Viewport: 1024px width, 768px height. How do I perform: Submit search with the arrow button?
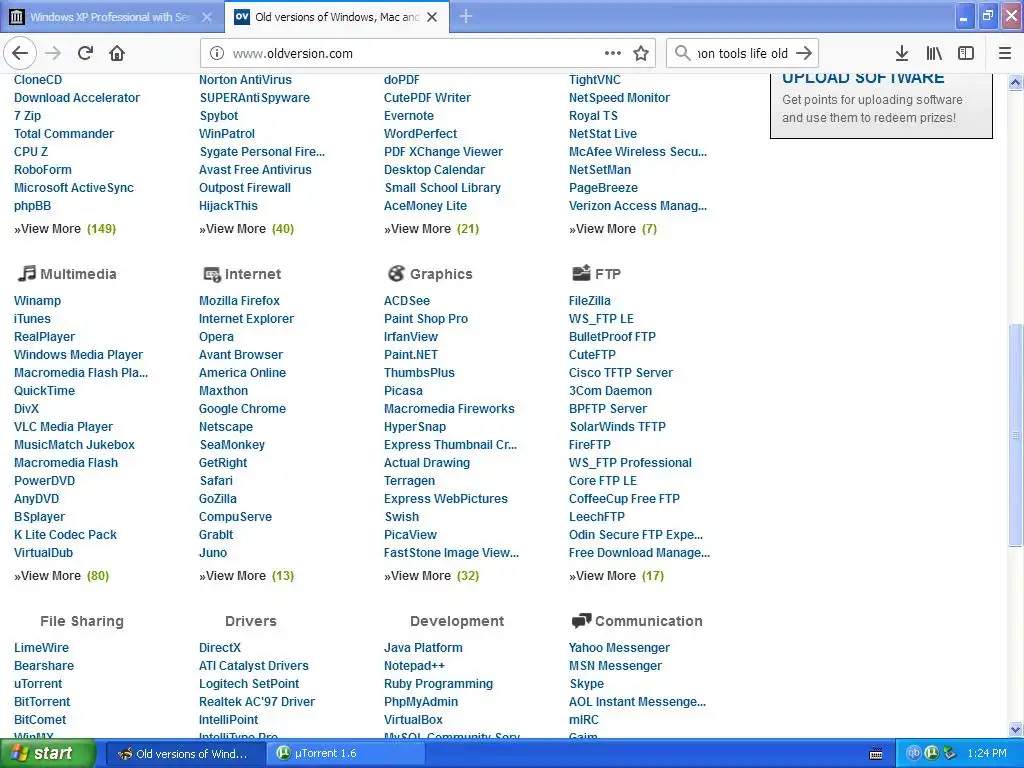804,53
